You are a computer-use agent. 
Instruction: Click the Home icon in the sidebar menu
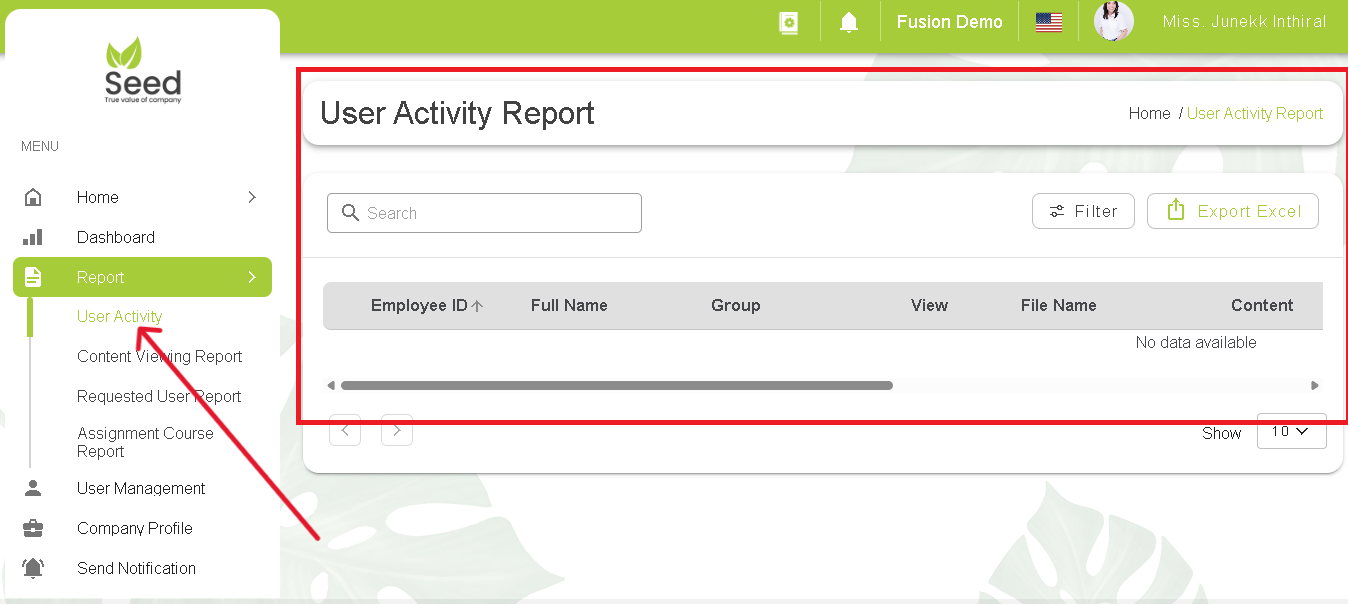(34, 197)
